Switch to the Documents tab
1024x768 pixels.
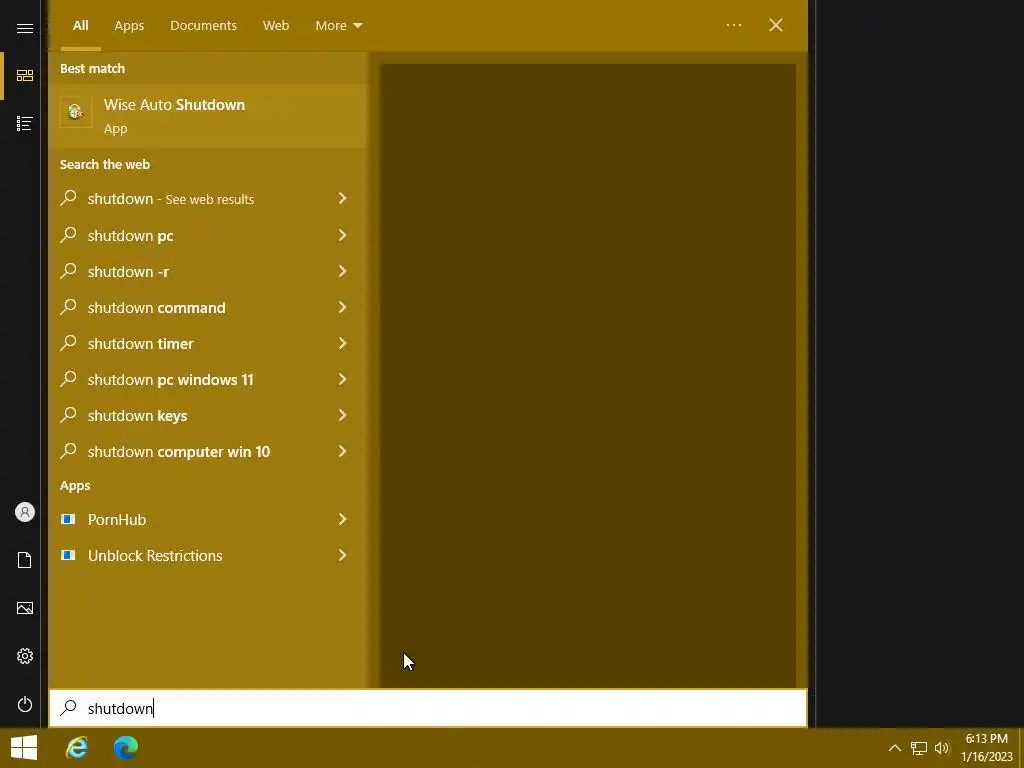[203, 25]
